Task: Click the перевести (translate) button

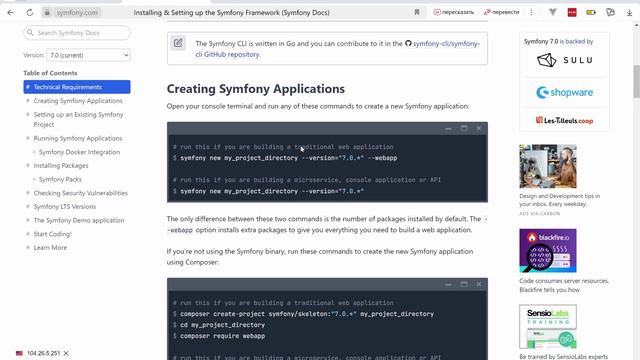Action: coord(501,12)
